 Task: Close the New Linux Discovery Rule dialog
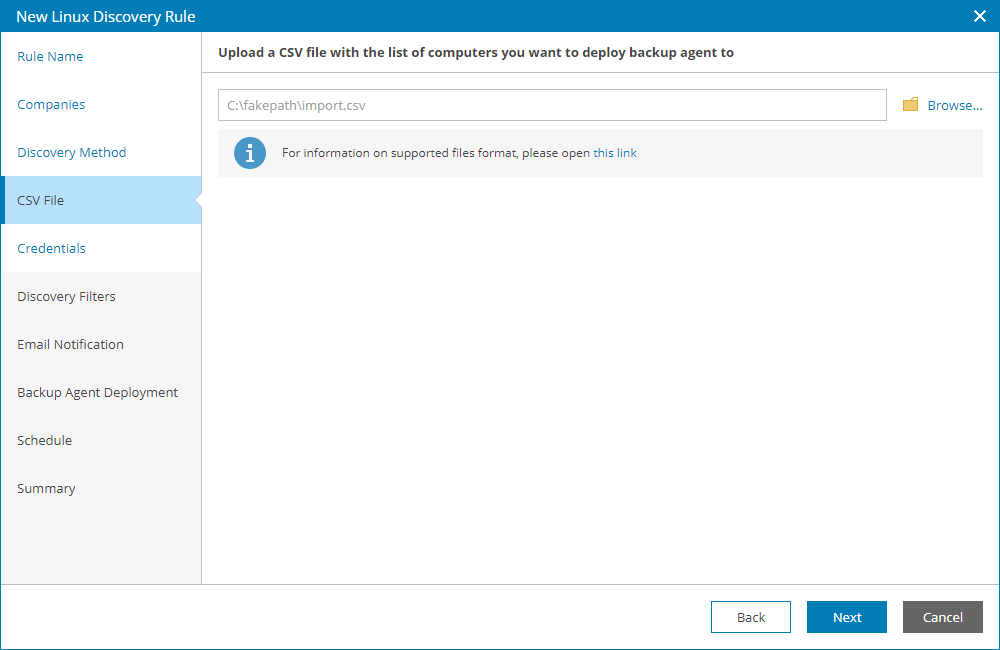(x=978, y=16)
